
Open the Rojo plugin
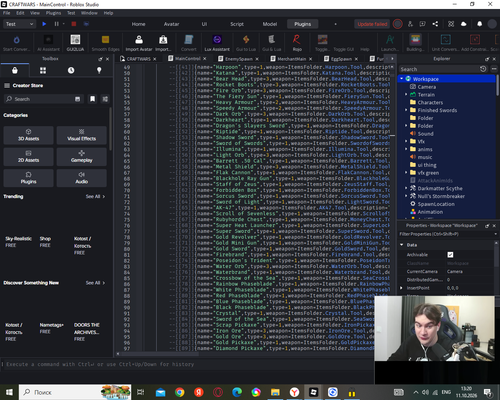(297, 43)
